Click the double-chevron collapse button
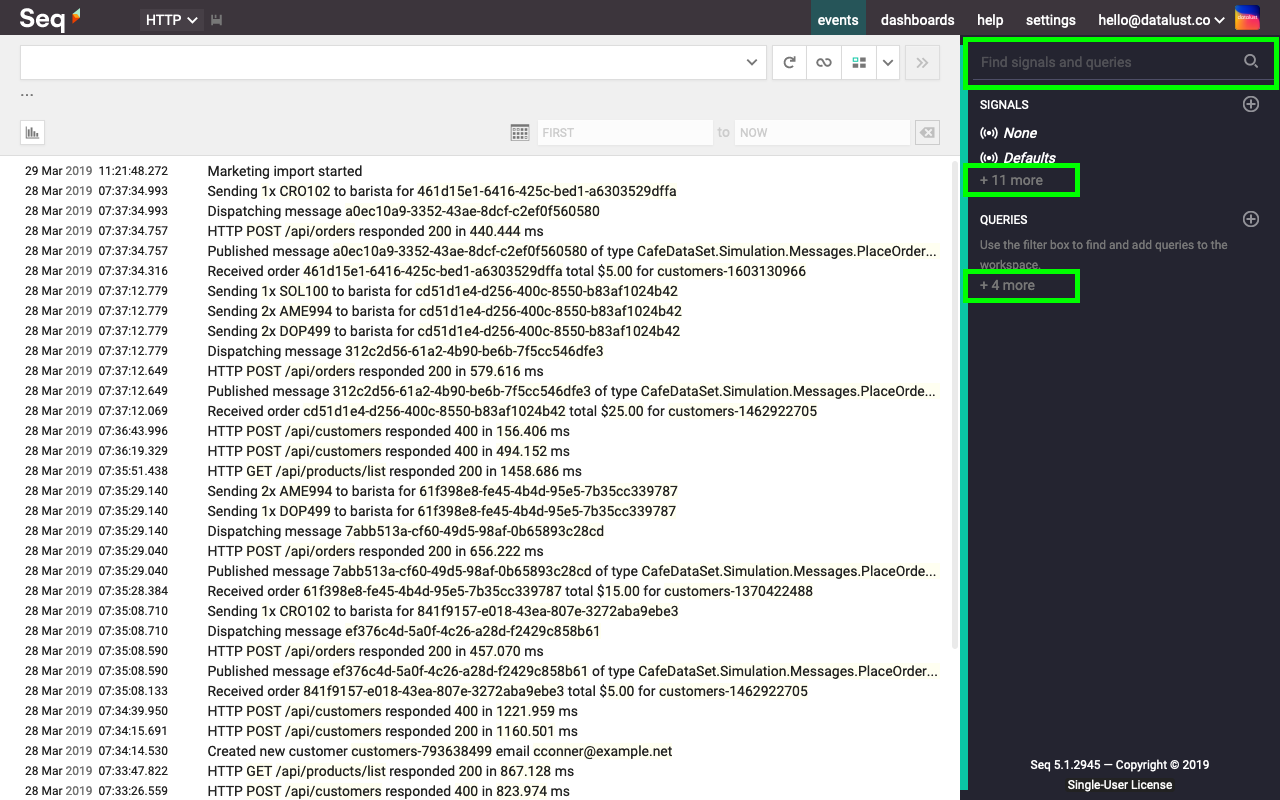This screenshot has width=1280, height=800. click(x=922, y=62)
